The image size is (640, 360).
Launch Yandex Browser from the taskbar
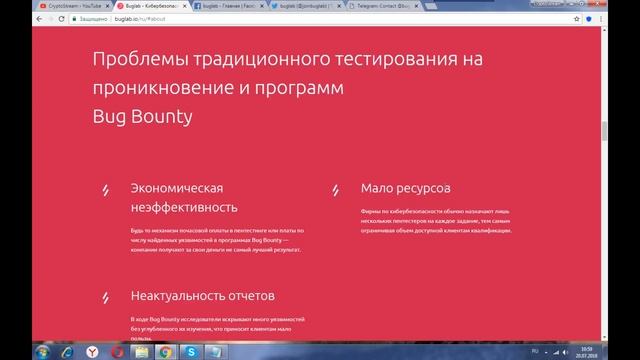tap(92, 352)
